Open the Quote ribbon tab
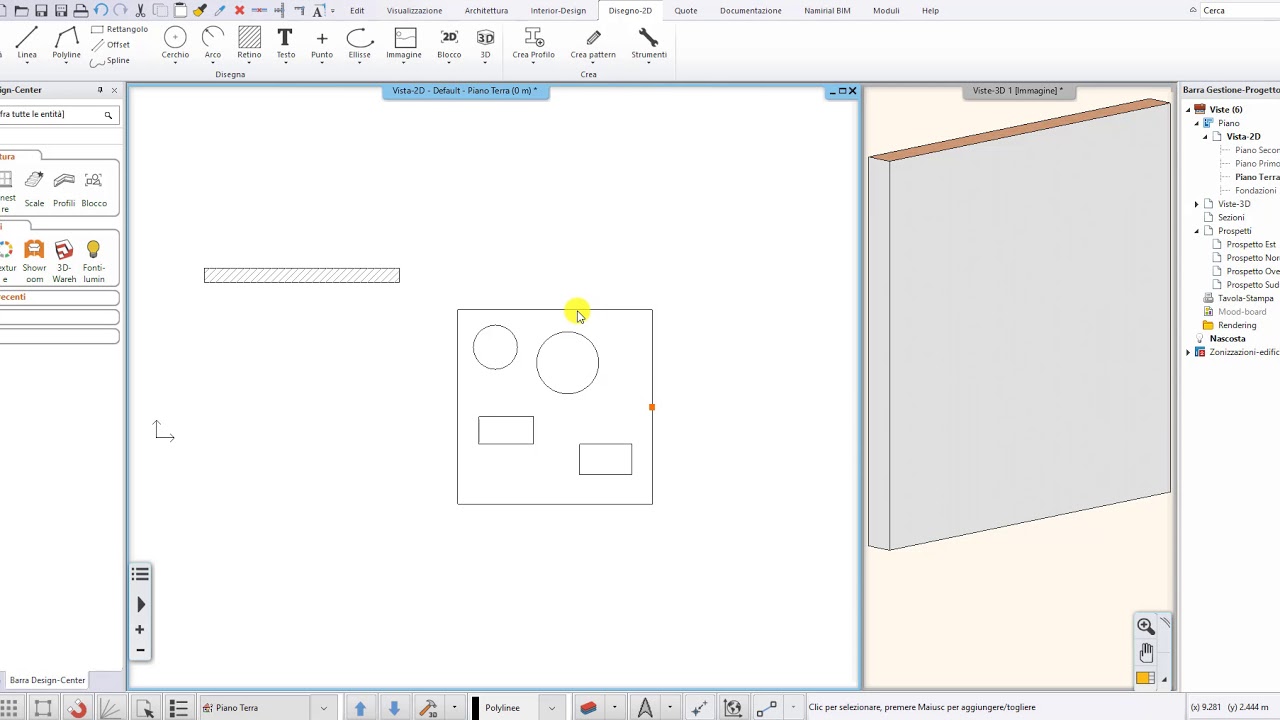 click(x=686, y=10)
